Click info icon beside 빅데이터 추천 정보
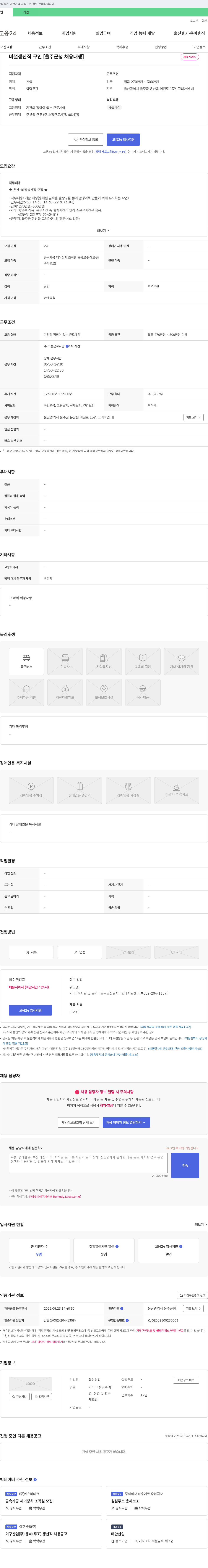The width and height of the screenshot is (208, 1568). point(35,1480)
